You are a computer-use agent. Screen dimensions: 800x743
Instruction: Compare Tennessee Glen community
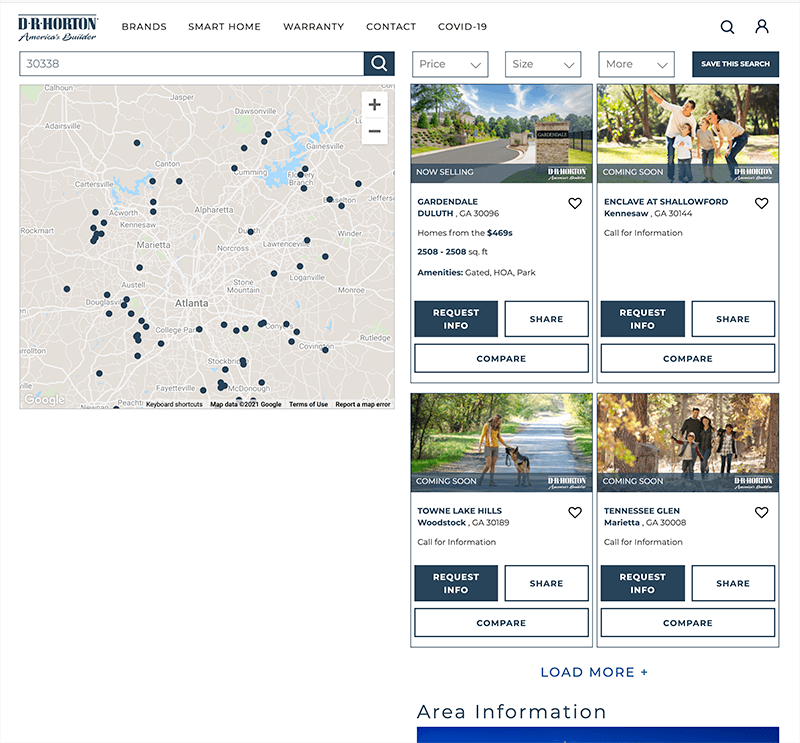(688, 623)
